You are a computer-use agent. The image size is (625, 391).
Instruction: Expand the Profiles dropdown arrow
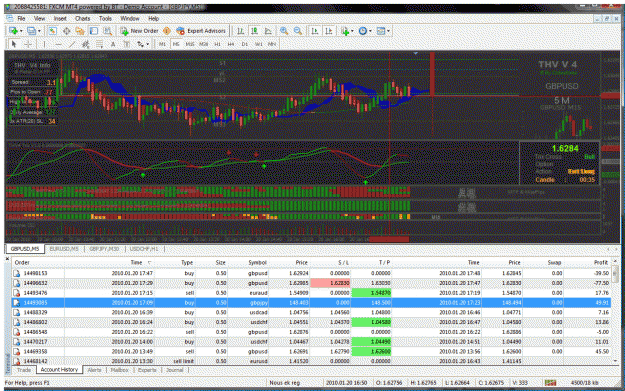point(39,31)
